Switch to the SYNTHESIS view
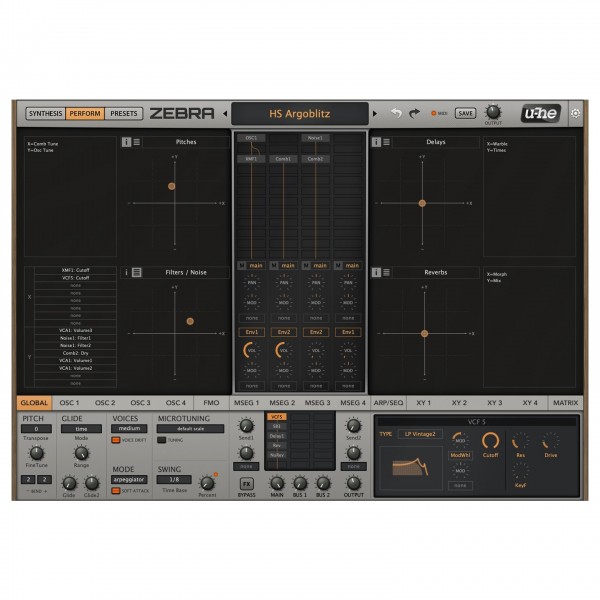 pos(45,114)
